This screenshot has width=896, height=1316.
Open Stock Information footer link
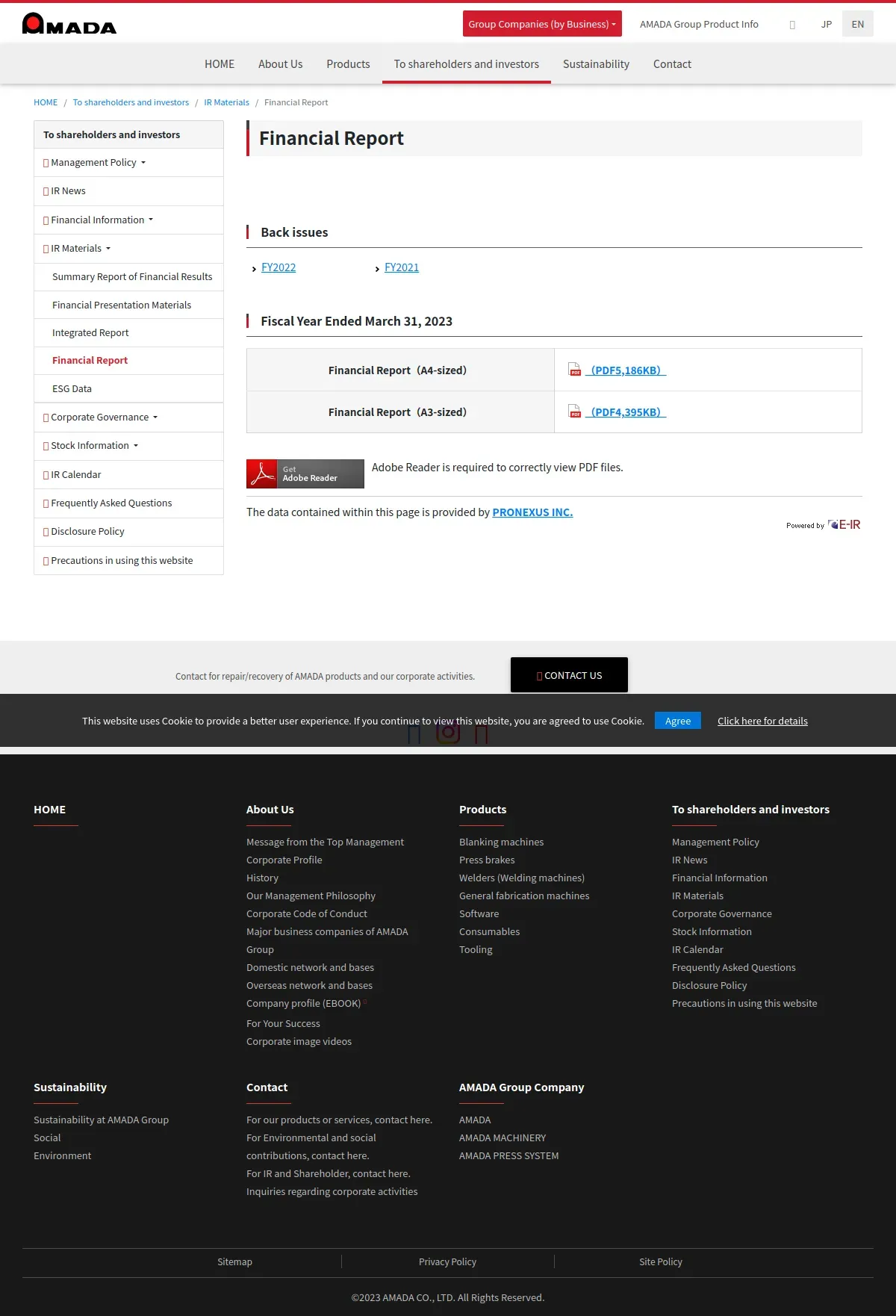[712, 931]
